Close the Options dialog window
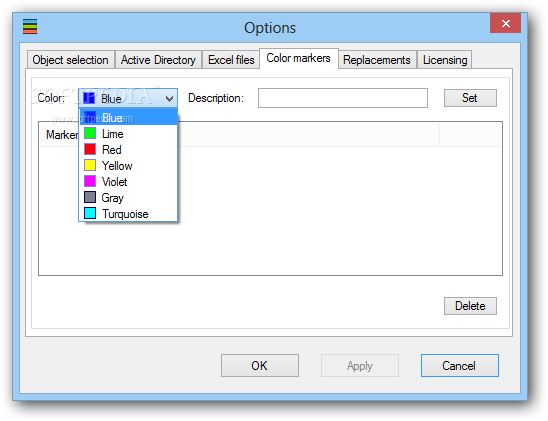Viewport: 548px width, 421px height. click(505, 23)
